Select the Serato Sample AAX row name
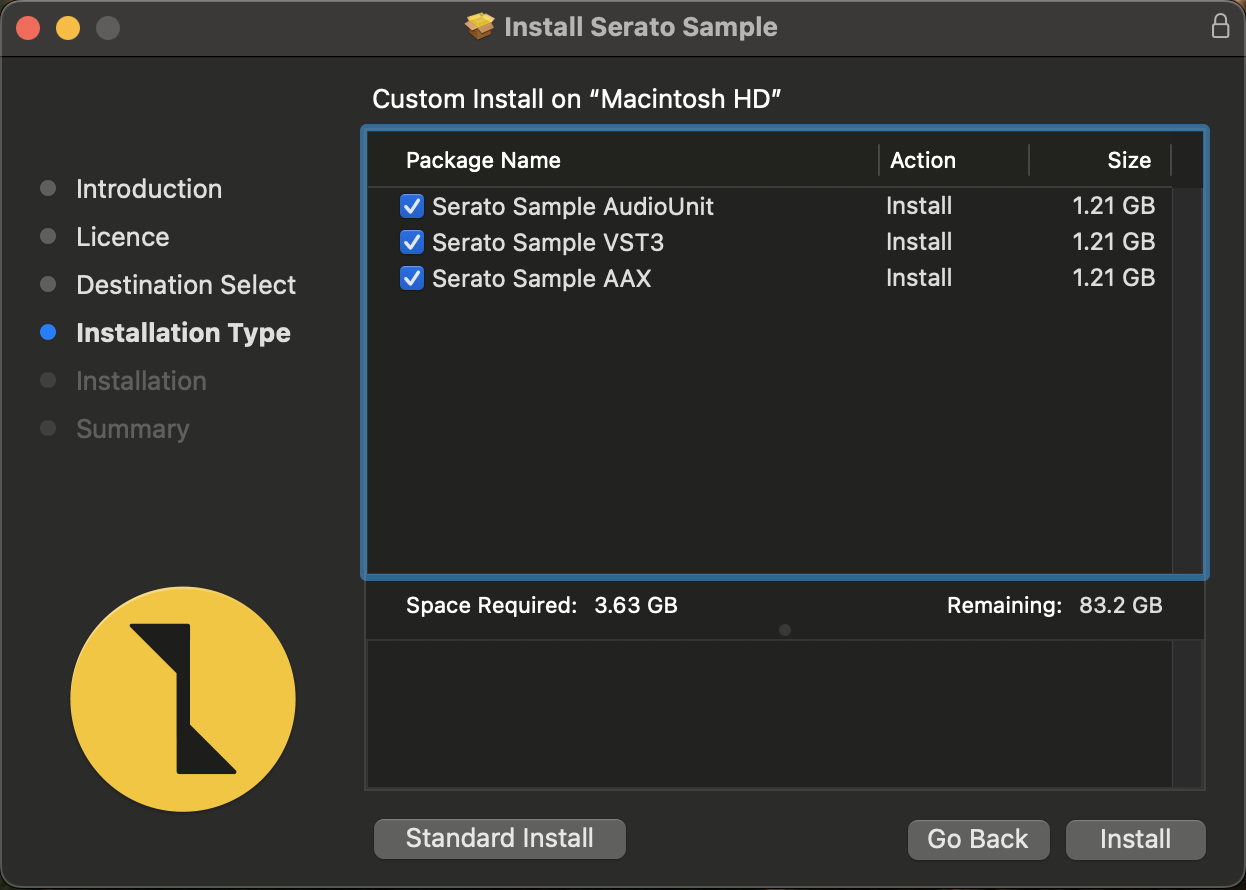Viewport: 1246px width, 890px height. coord(541,278)
